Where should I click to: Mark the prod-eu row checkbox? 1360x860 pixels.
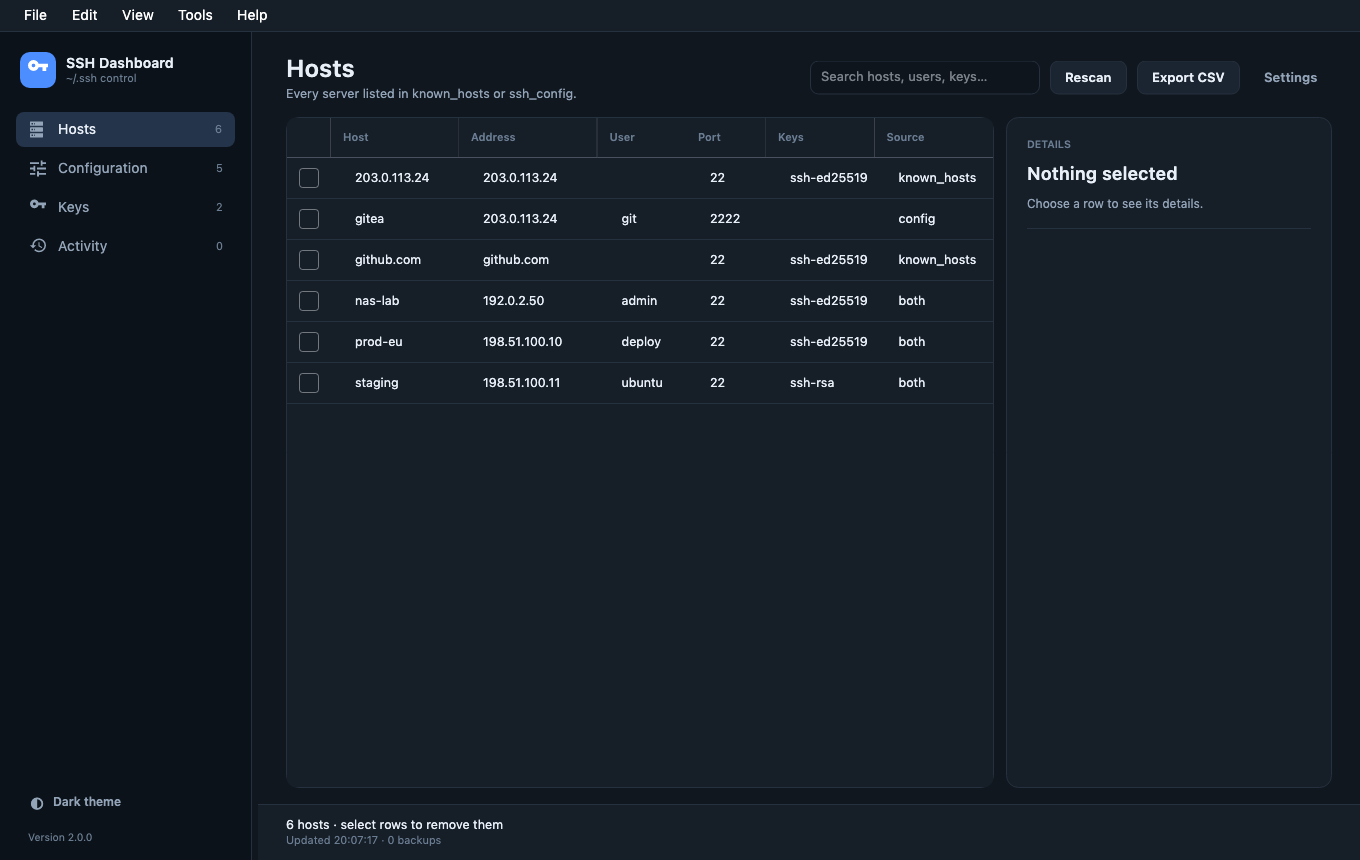coord(309,342)
